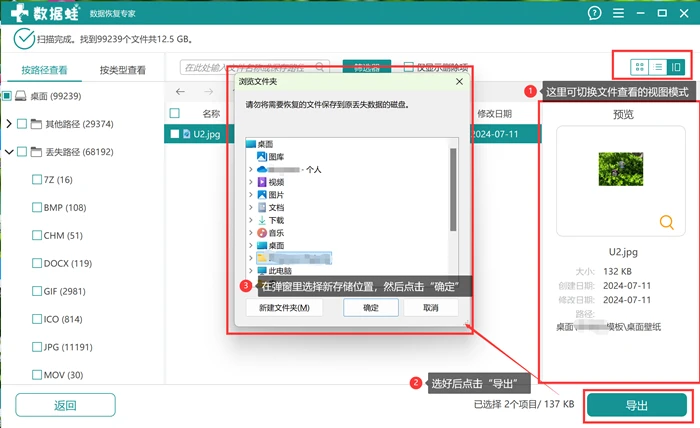Open the help question mark icon
The height and width of the screenshot is (428, 700).
coord(594,13)
